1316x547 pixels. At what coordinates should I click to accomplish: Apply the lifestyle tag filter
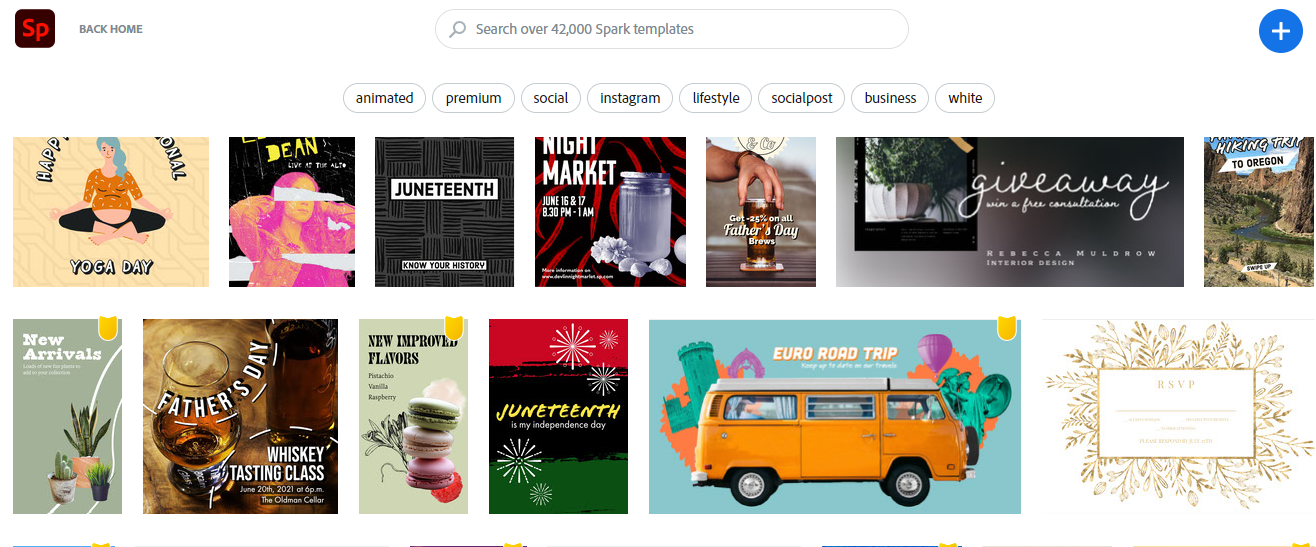[716, 98]
